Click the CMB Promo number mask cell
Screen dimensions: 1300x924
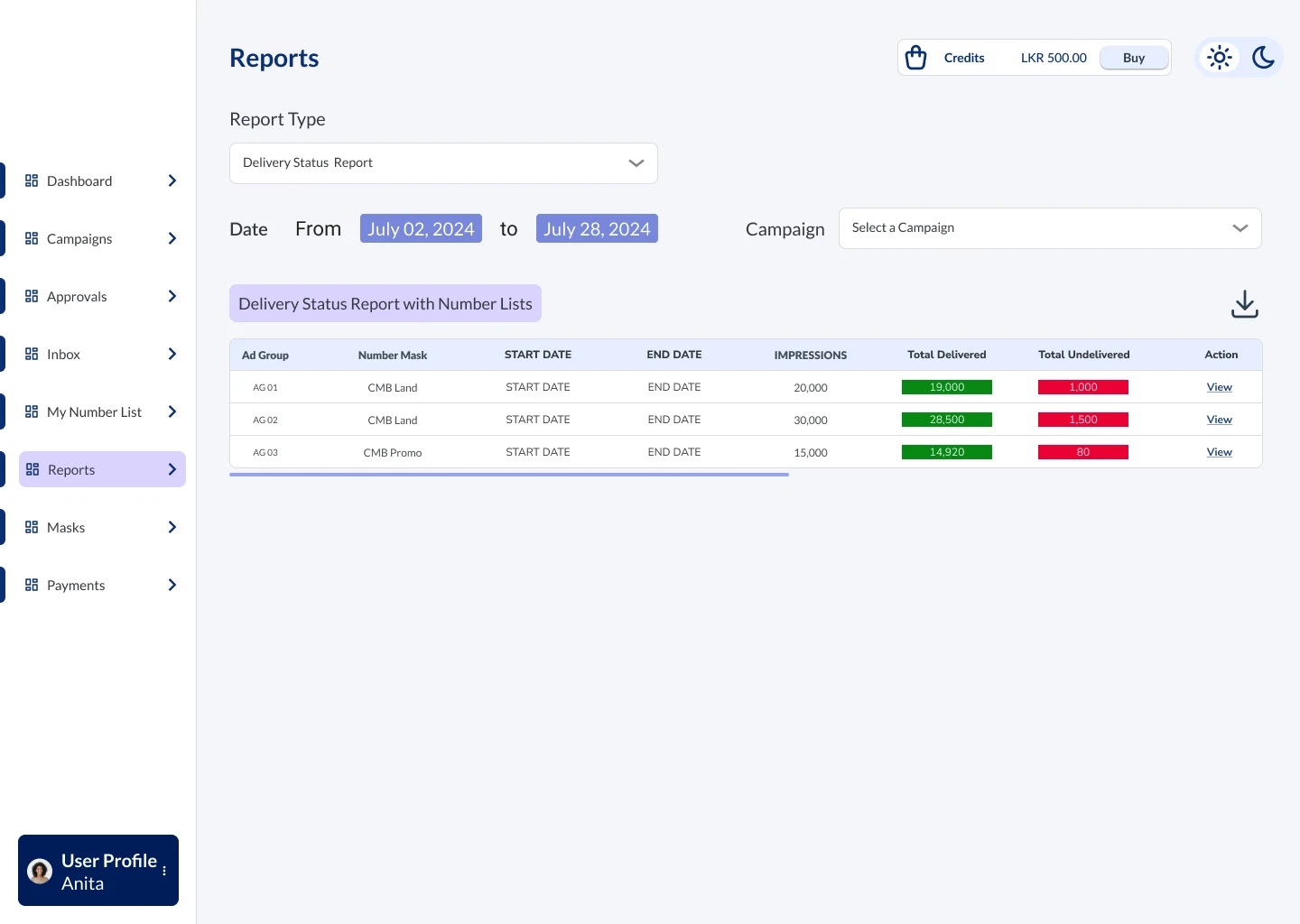click(x=393, y=453)
